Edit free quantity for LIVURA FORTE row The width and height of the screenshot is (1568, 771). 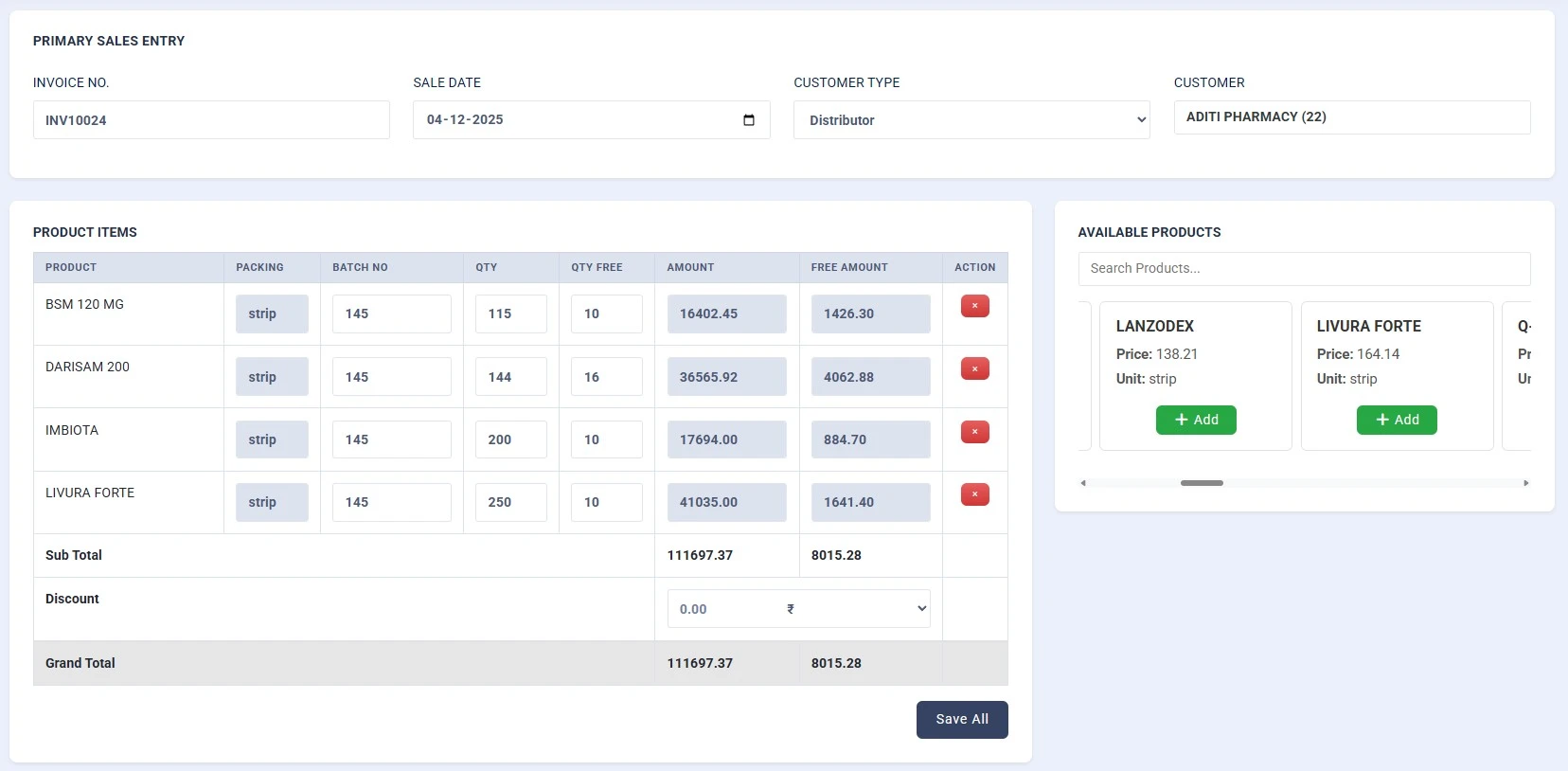click(606, 502)
